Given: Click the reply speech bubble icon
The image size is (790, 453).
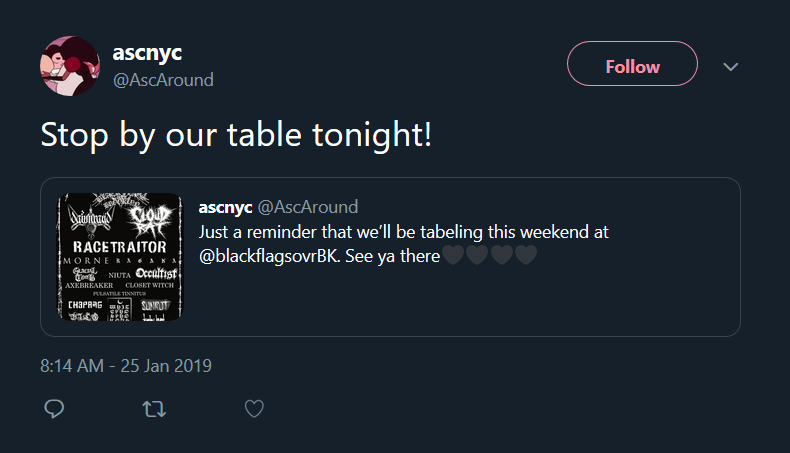Looking at the screenshot, I should click(55, 408).
